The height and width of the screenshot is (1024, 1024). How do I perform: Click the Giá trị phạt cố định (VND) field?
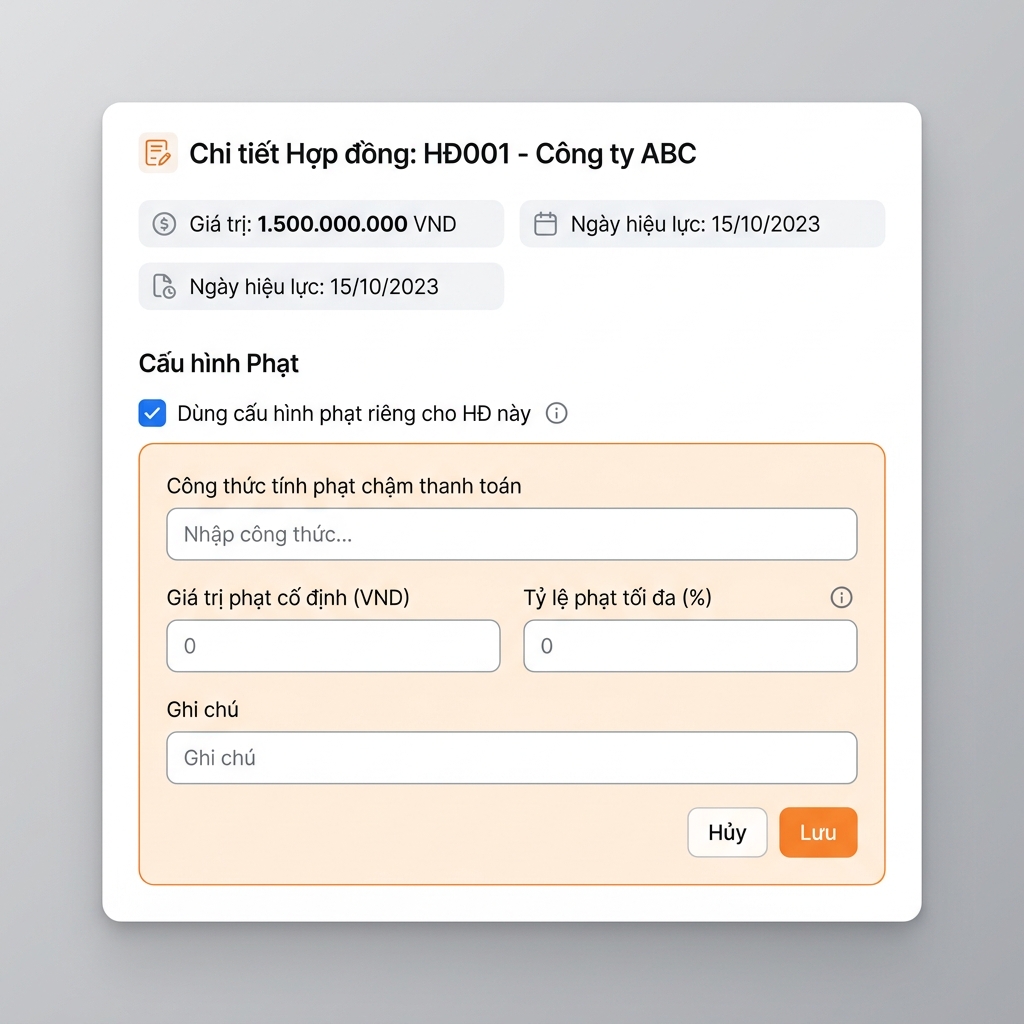[x=334, y=646]
